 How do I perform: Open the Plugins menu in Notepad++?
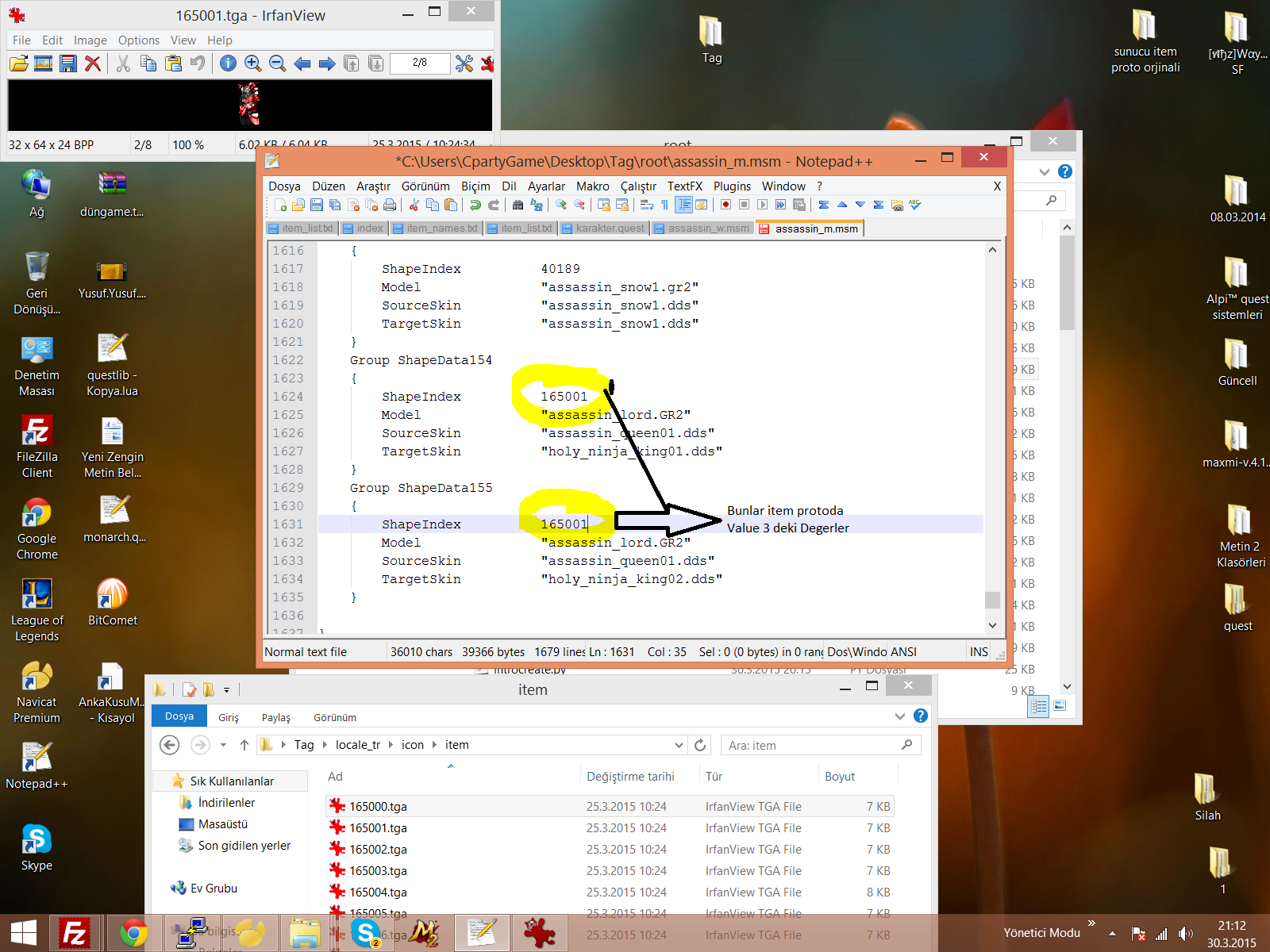pos(732,186)
